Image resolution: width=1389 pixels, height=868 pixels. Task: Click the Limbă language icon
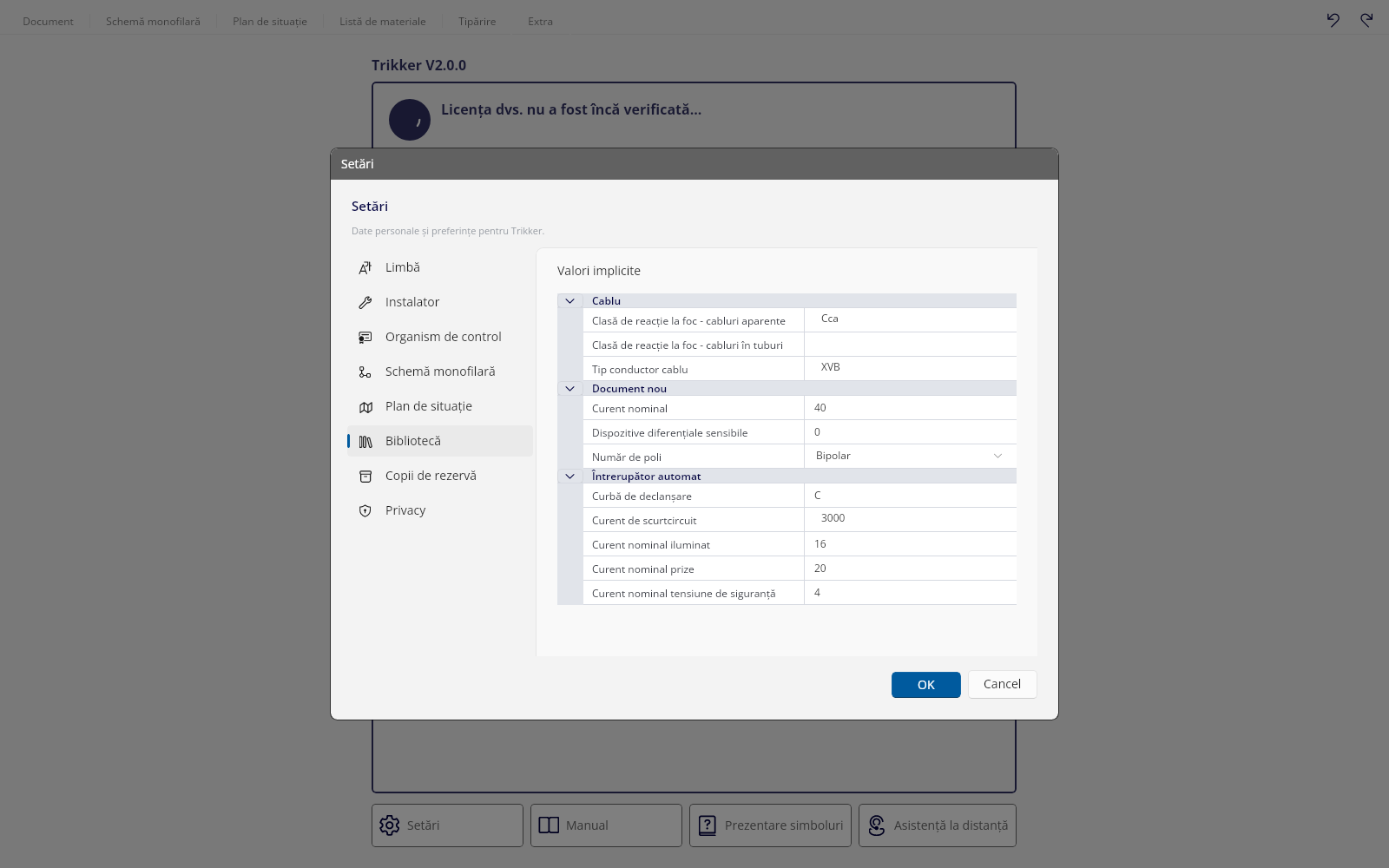click(x=365, y=267)
